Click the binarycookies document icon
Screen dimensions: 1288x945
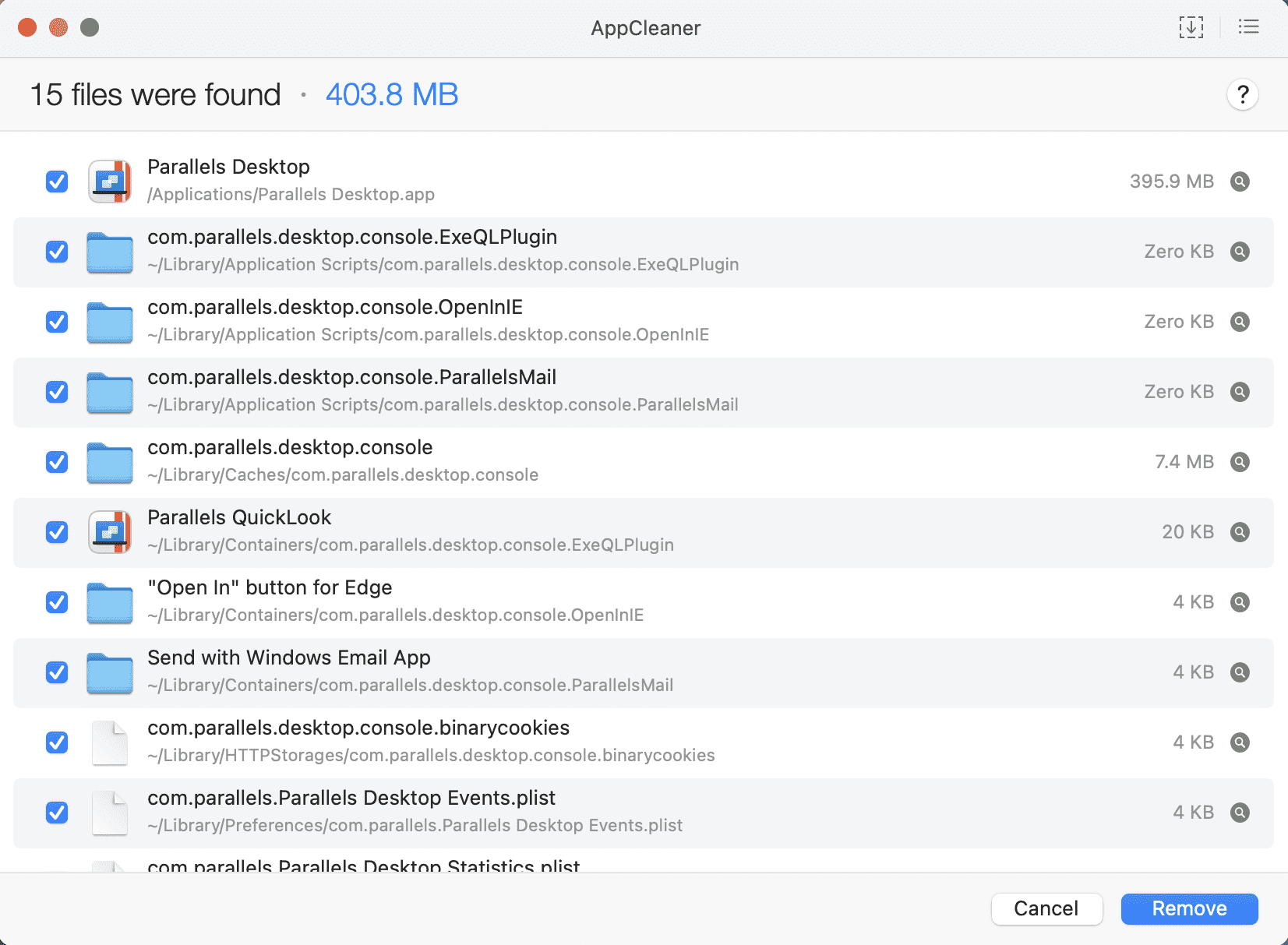click(110, 743)
